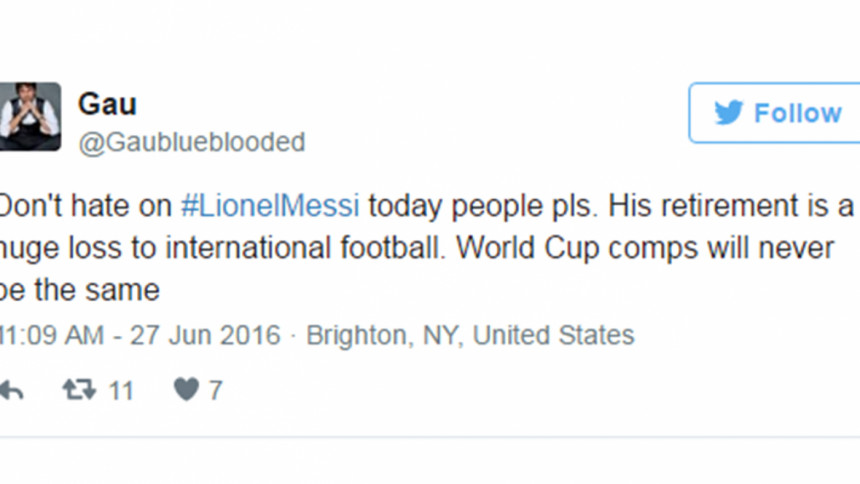Image resolution: width=860 pixels, height=484 pixels.
Task: Click the display name Gau
Action: tap(107, 104)
